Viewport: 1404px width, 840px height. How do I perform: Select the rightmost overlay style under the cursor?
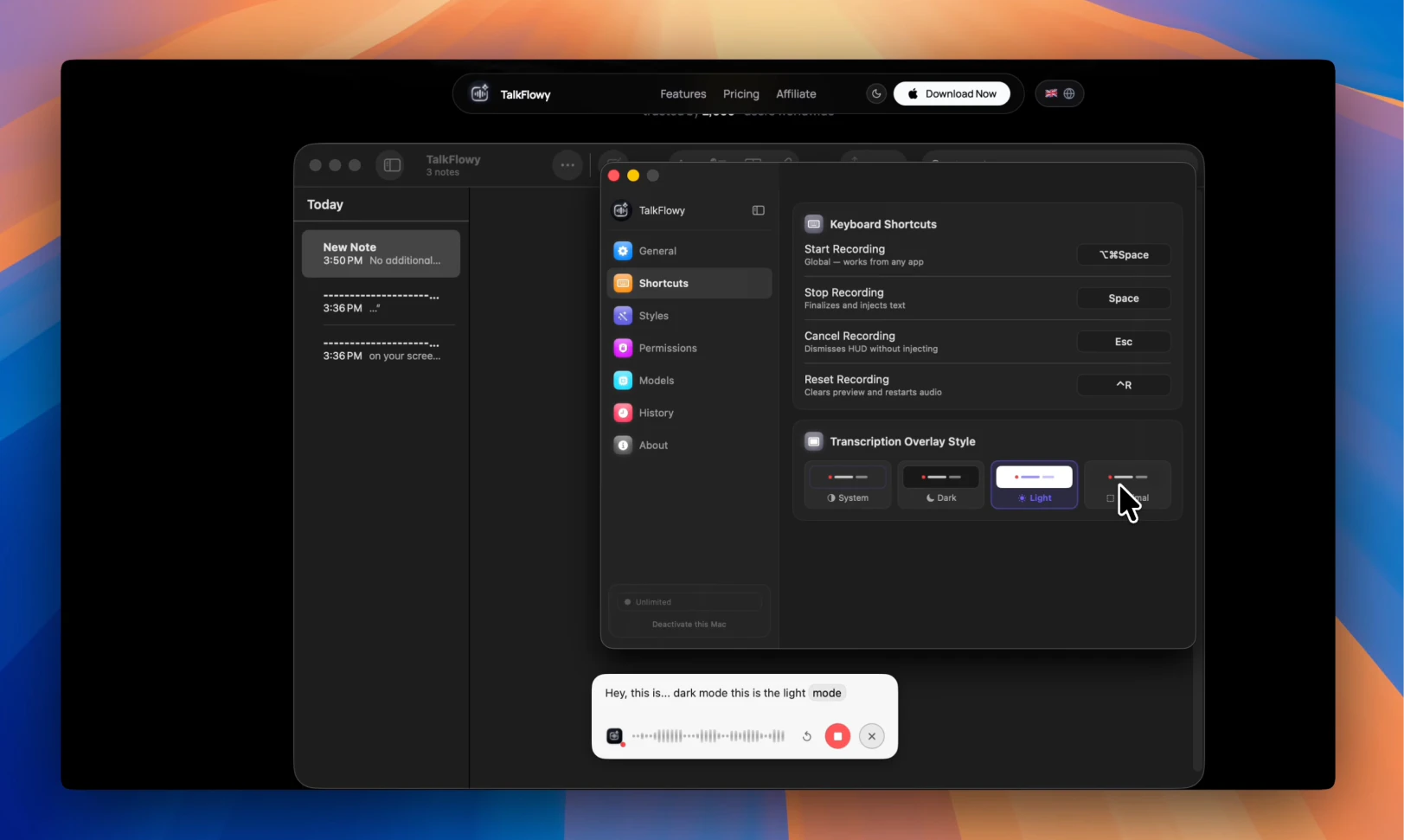click(x=1128, y=484)
